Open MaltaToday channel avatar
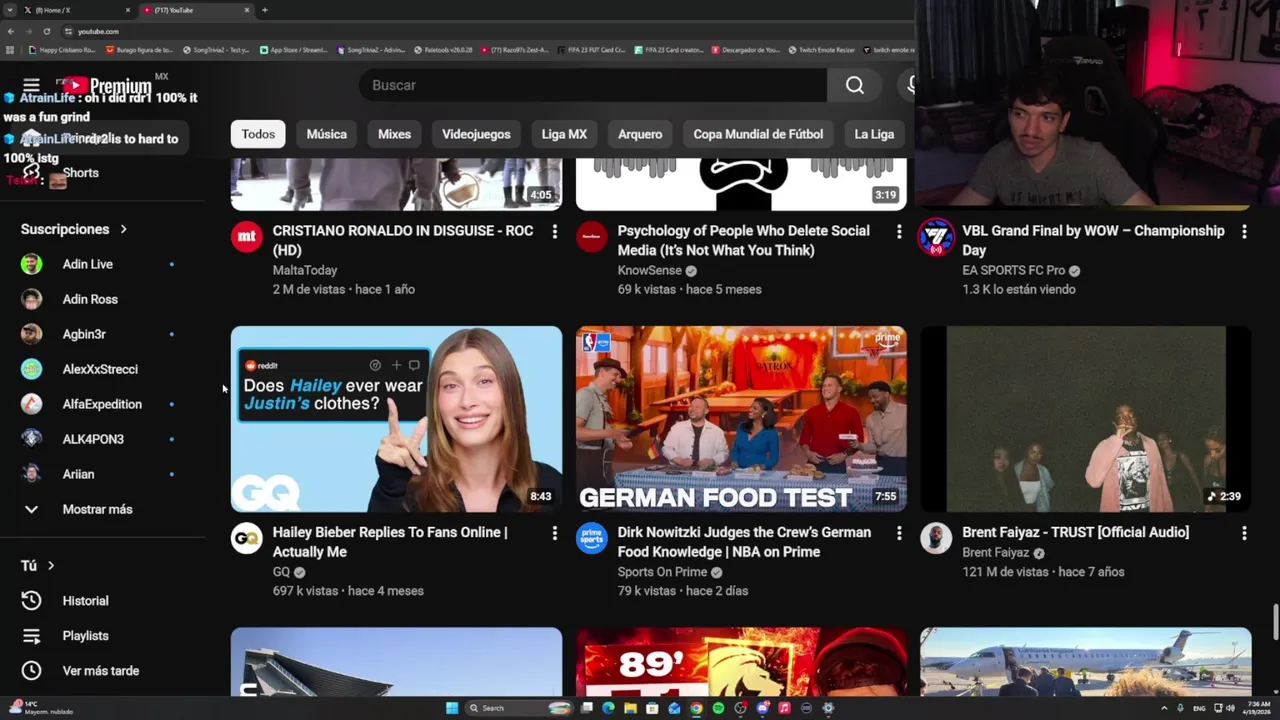 pos(247,237)
